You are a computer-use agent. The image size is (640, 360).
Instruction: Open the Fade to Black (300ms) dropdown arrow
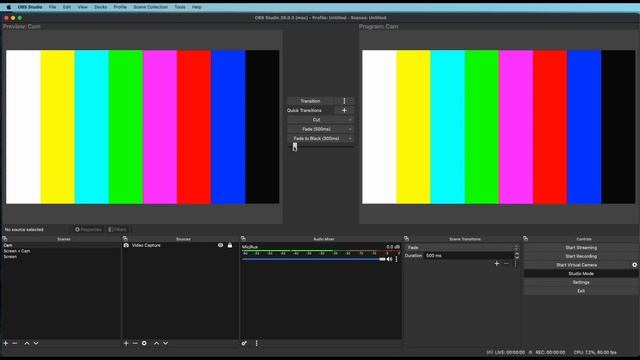coord(350,138)
